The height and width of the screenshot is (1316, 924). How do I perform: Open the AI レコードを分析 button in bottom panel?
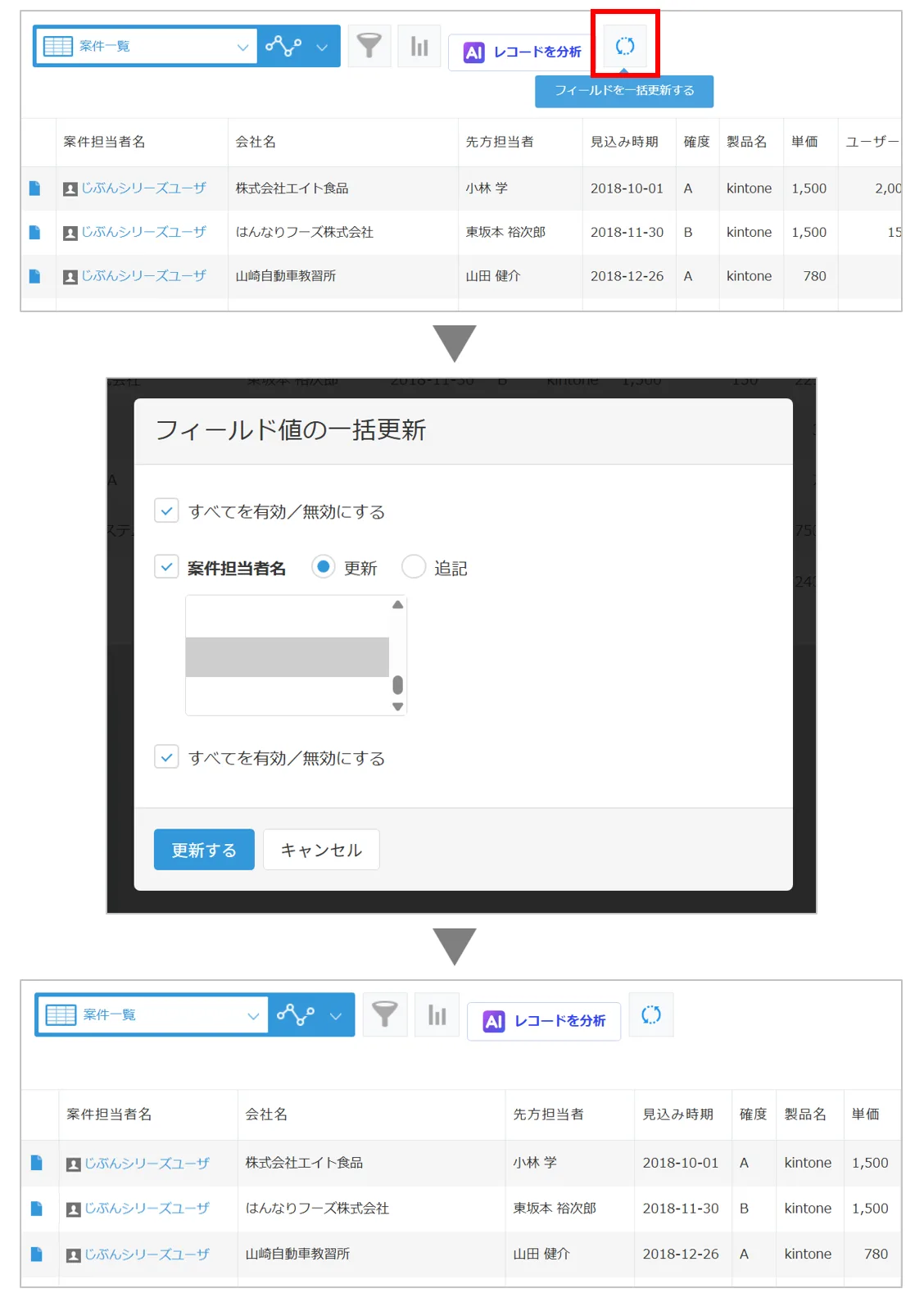click(x=544, y=1022)
